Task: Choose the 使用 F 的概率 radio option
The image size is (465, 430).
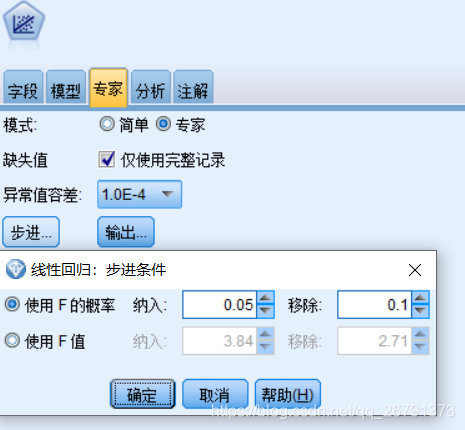Action: (12, 304)
